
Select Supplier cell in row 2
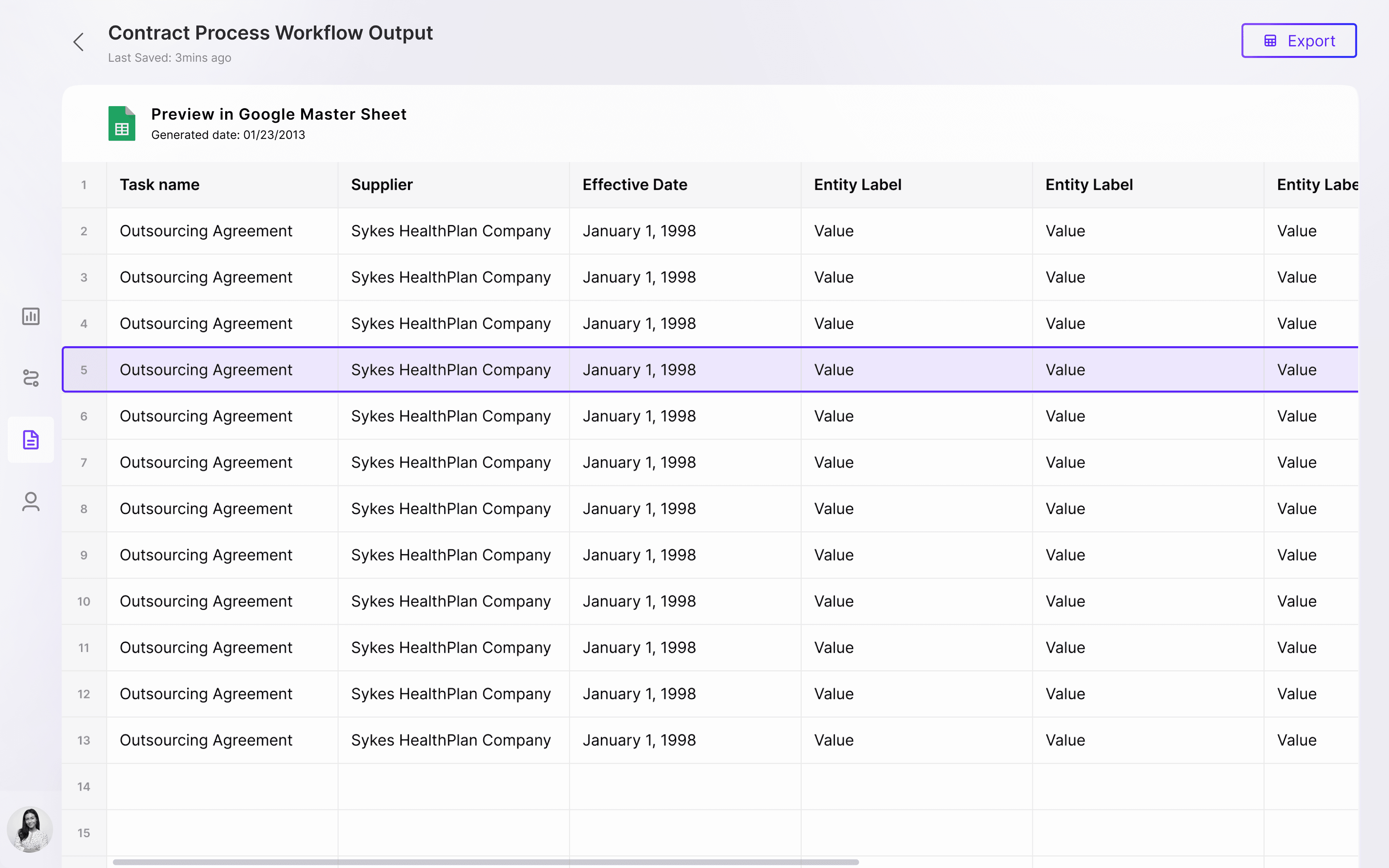tap(451, 231)
